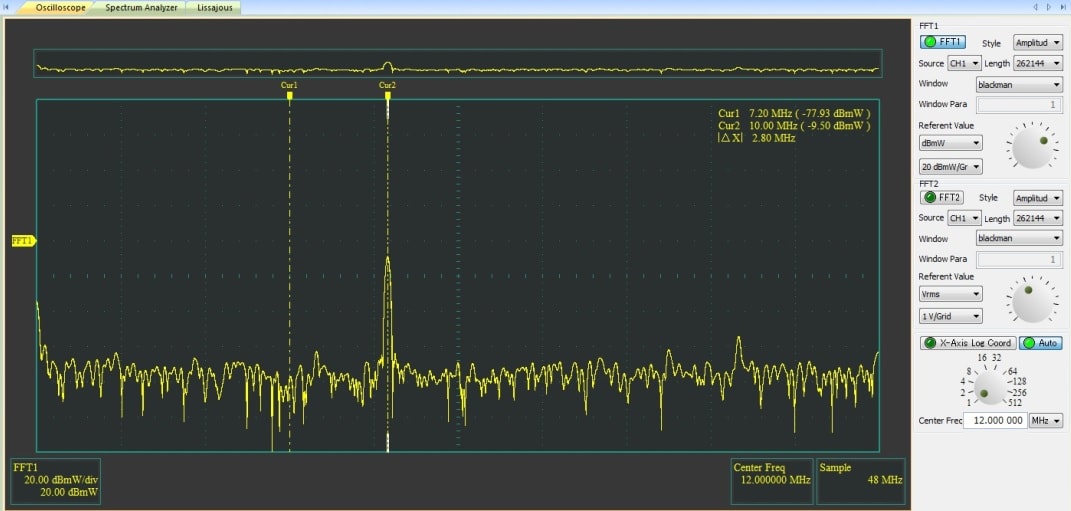Toggle the FFT1 enable button

click(943, 42)
